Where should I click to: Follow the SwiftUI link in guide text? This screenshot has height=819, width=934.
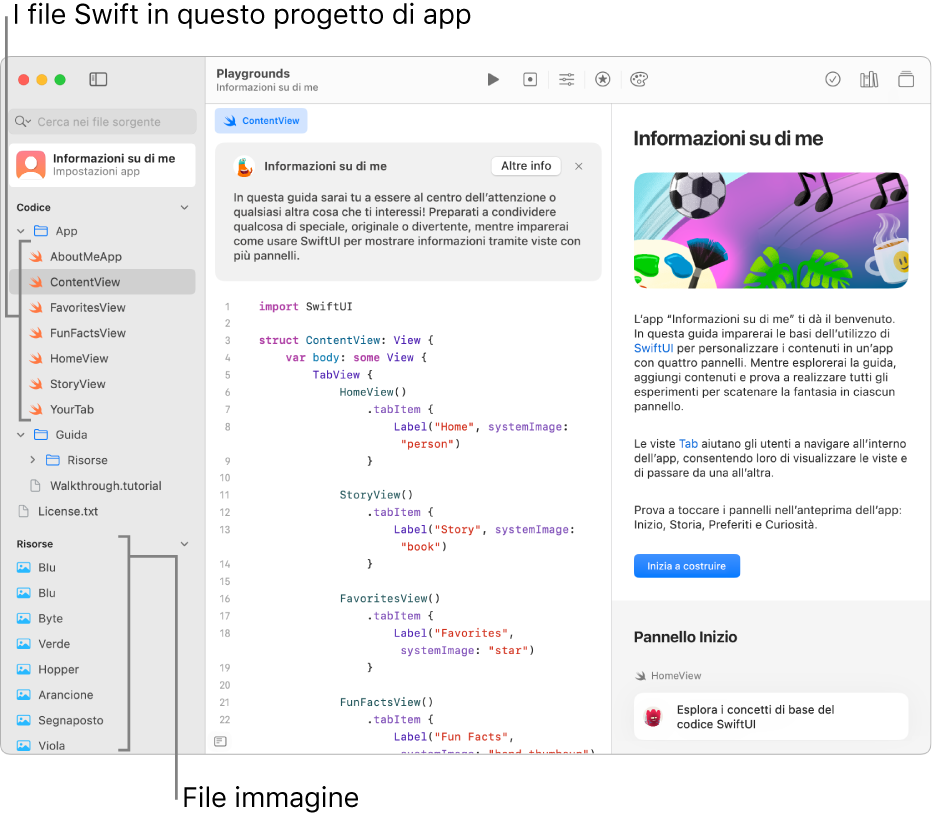coord(653,348)
